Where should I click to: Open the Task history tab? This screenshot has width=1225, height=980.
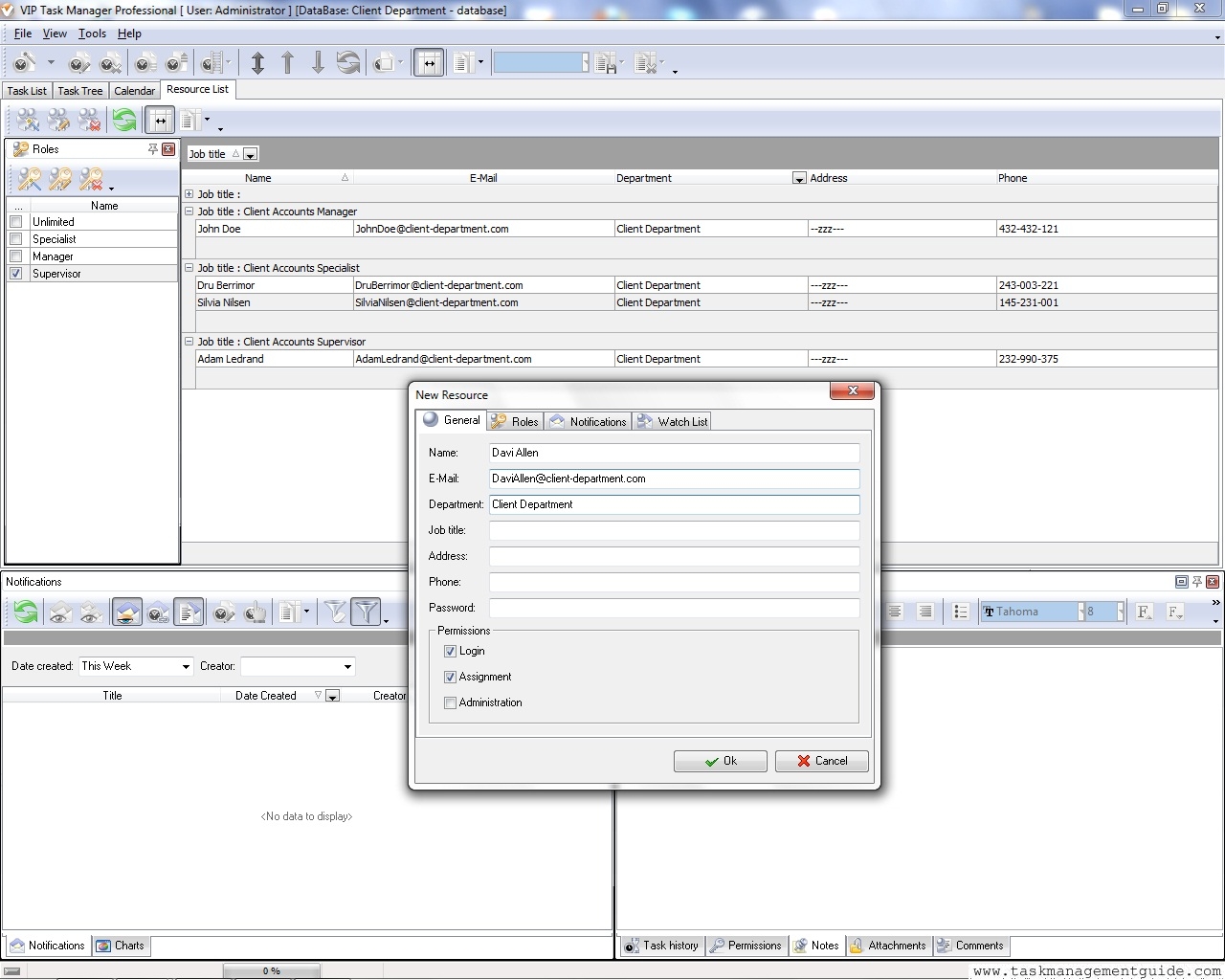[x=661, y=946]
